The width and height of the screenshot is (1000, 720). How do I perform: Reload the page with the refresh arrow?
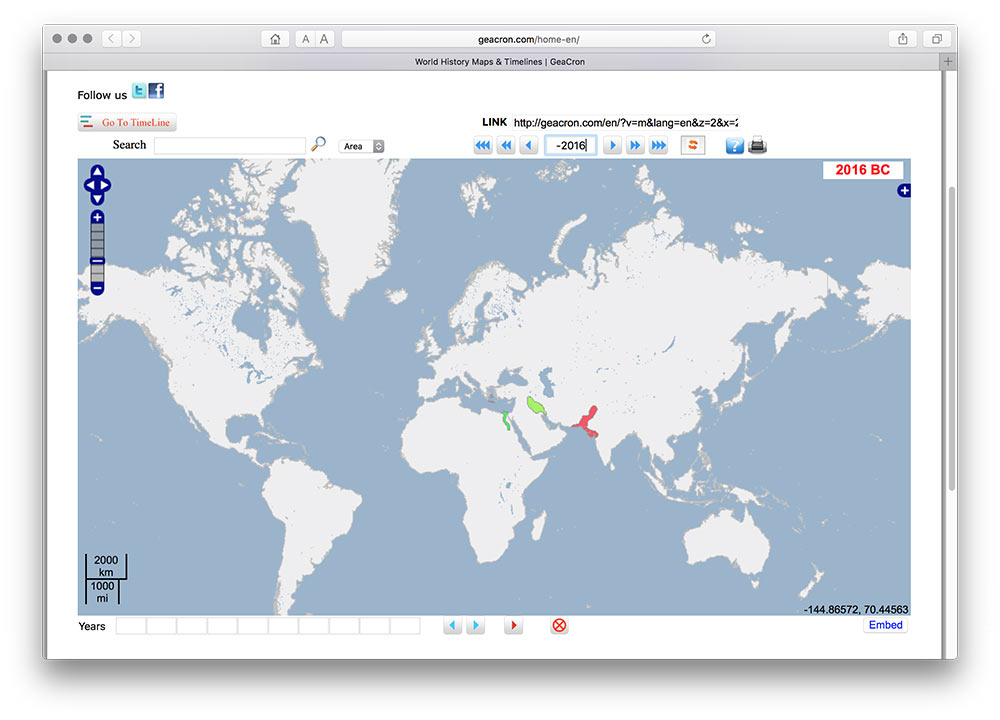click(x=706, y=39)
